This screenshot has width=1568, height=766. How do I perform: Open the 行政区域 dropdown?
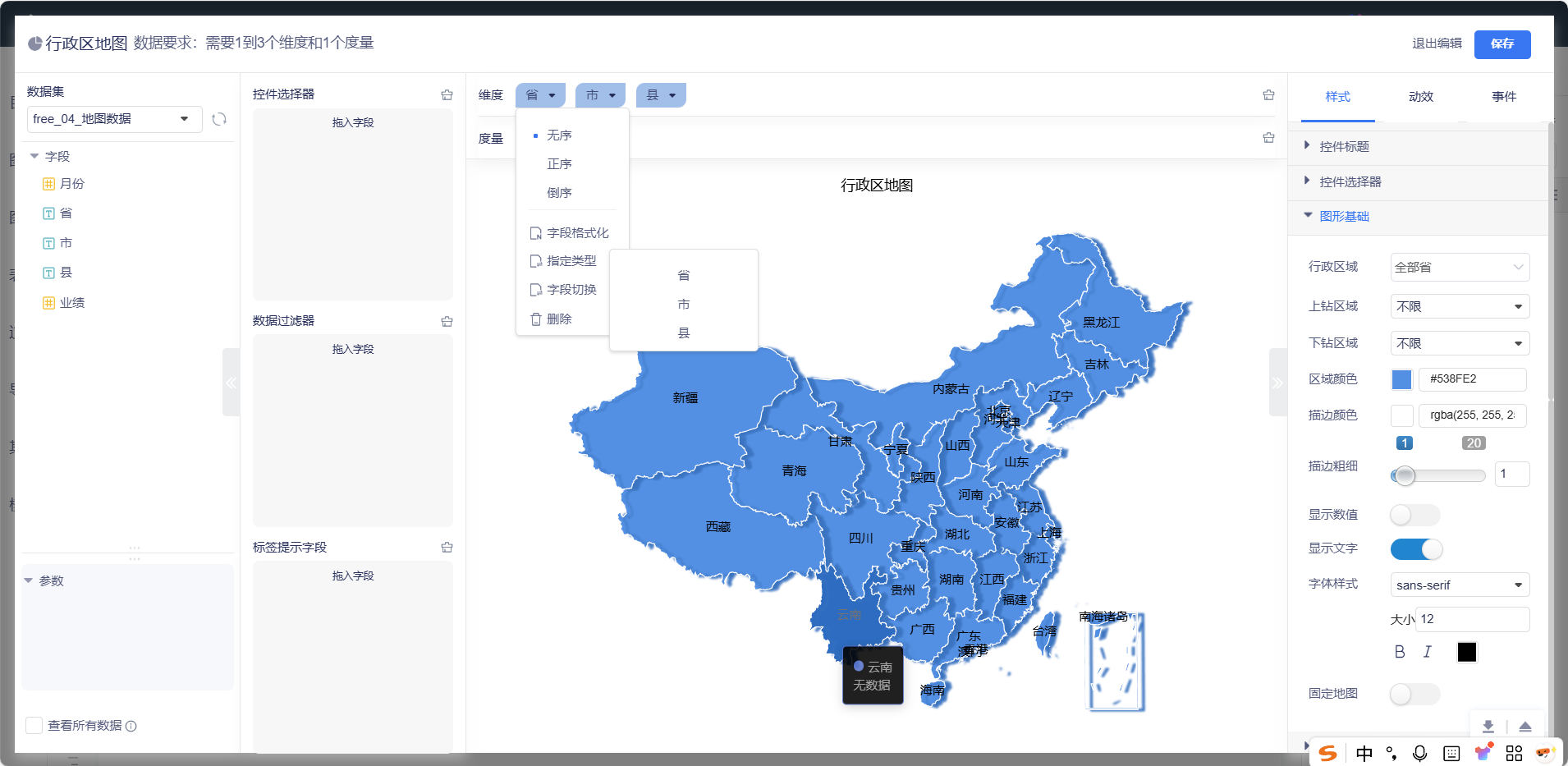tap(1459, 268)
